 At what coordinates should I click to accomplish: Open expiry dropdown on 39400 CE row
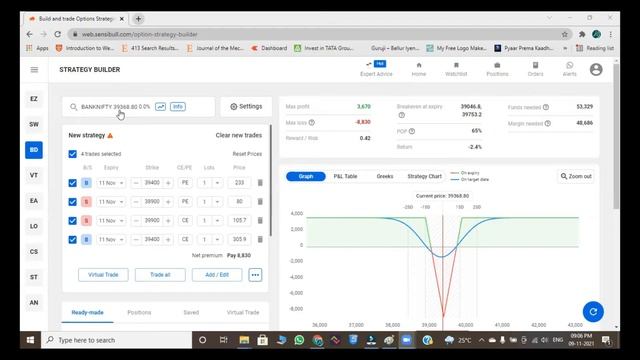111,239
